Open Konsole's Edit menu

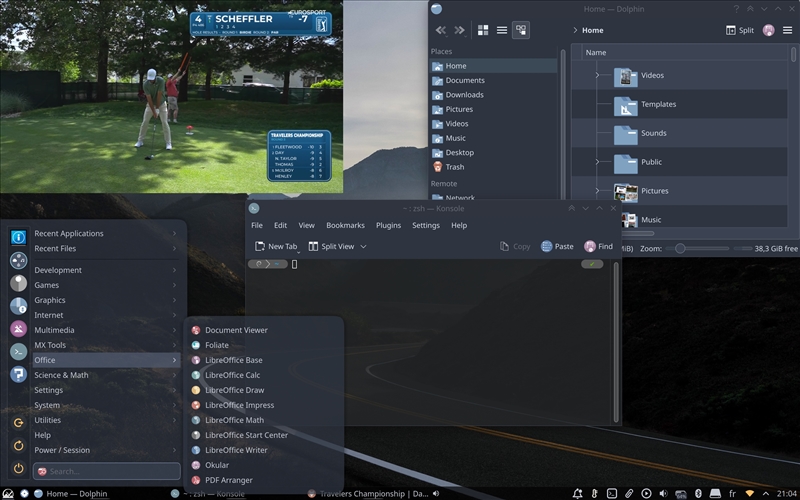(280, 225)
